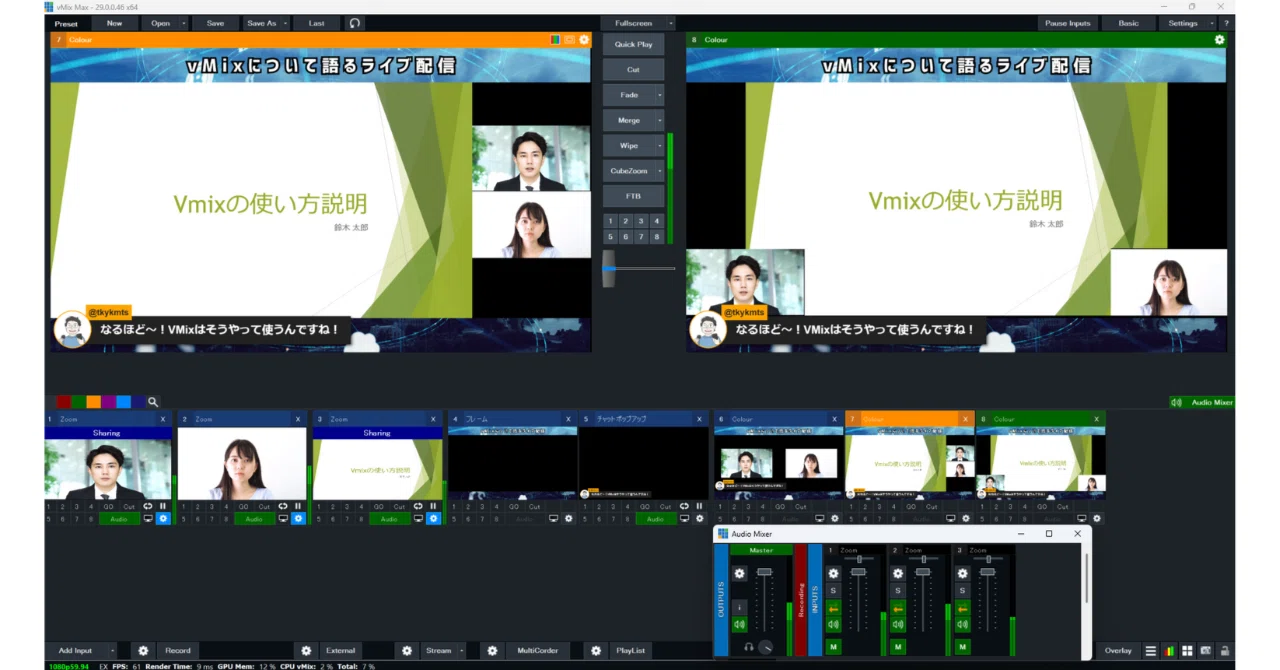Select the red input category tab
Image resolution: width=1280 pixels, height=670 pixels.
pyautogui.click(x=63, y=402)
